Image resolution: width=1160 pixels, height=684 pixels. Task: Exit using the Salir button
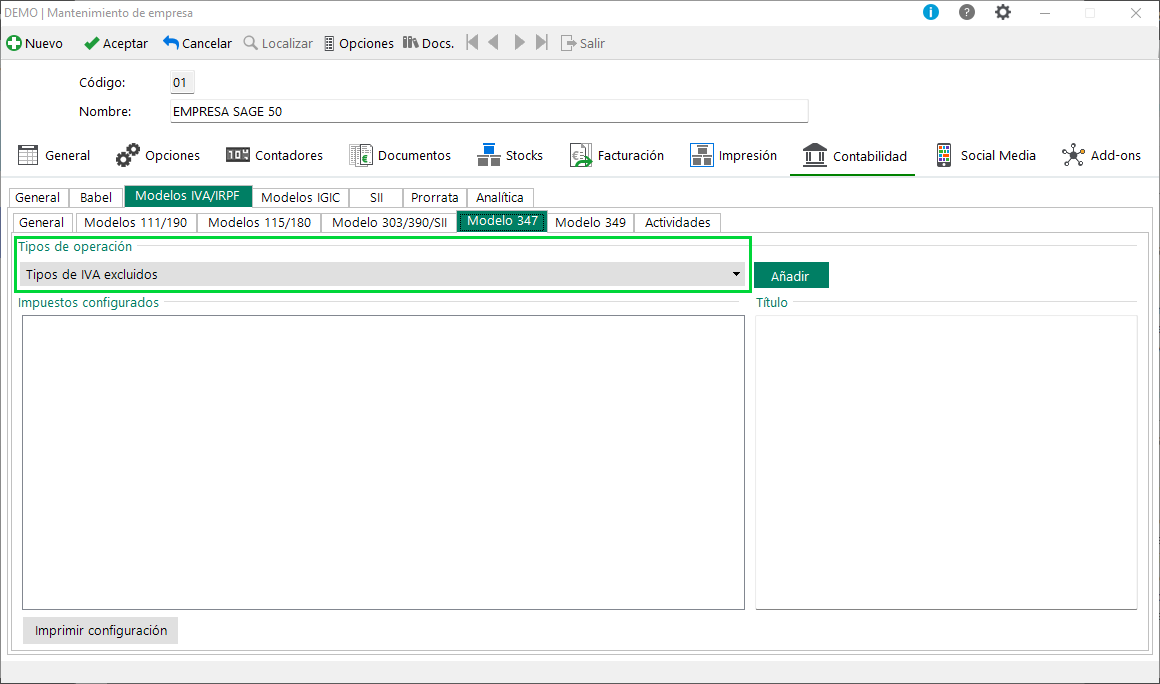(583, 44)
